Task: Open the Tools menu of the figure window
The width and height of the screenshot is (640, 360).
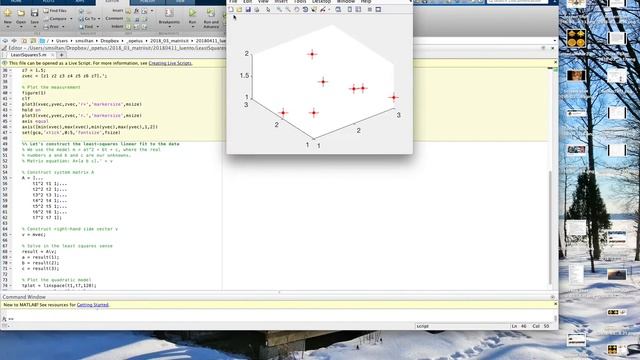Action: pyautogui.click(x=300, y=2)
